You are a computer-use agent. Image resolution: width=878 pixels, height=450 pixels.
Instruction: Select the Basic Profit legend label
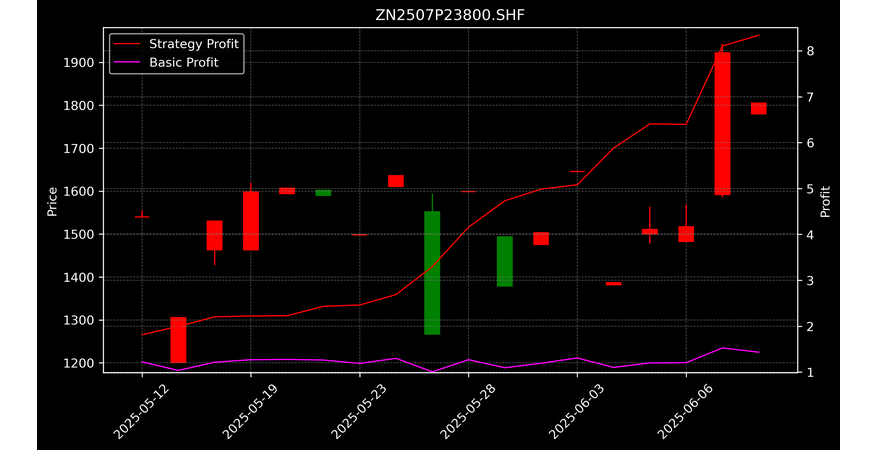184,62
